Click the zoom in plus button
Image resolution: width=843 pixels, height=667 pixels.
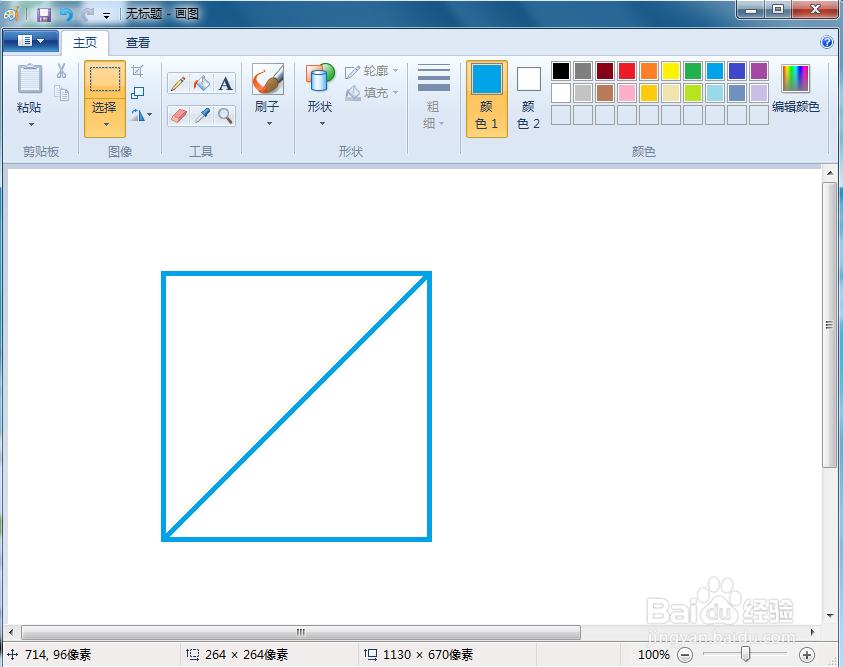806,655
